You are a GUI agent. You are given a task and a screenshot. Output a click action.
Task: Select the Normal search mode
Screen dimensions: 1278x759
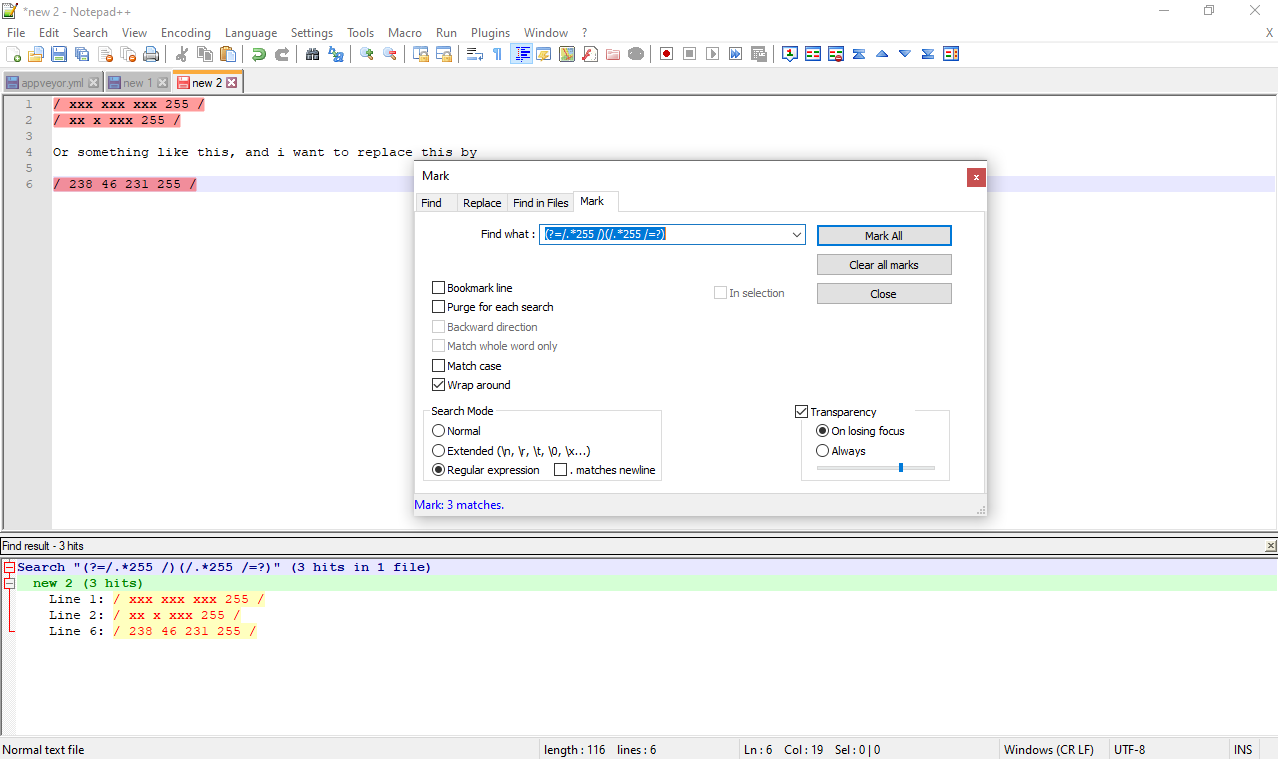(x=438, y=431)
